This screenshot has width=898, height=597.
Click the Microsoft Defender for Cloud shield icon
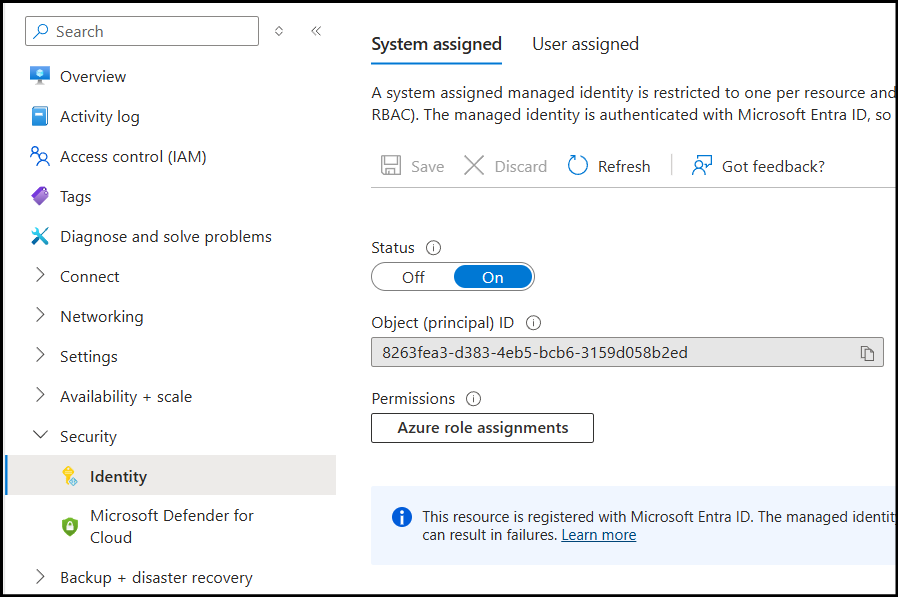70,526
